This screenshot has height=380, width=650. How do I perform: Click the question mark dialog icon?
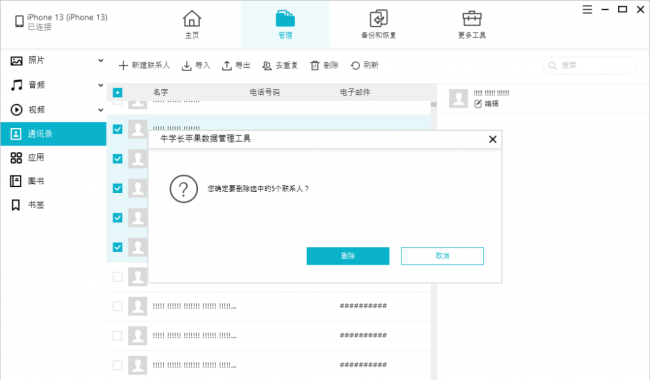pos(184,189)
